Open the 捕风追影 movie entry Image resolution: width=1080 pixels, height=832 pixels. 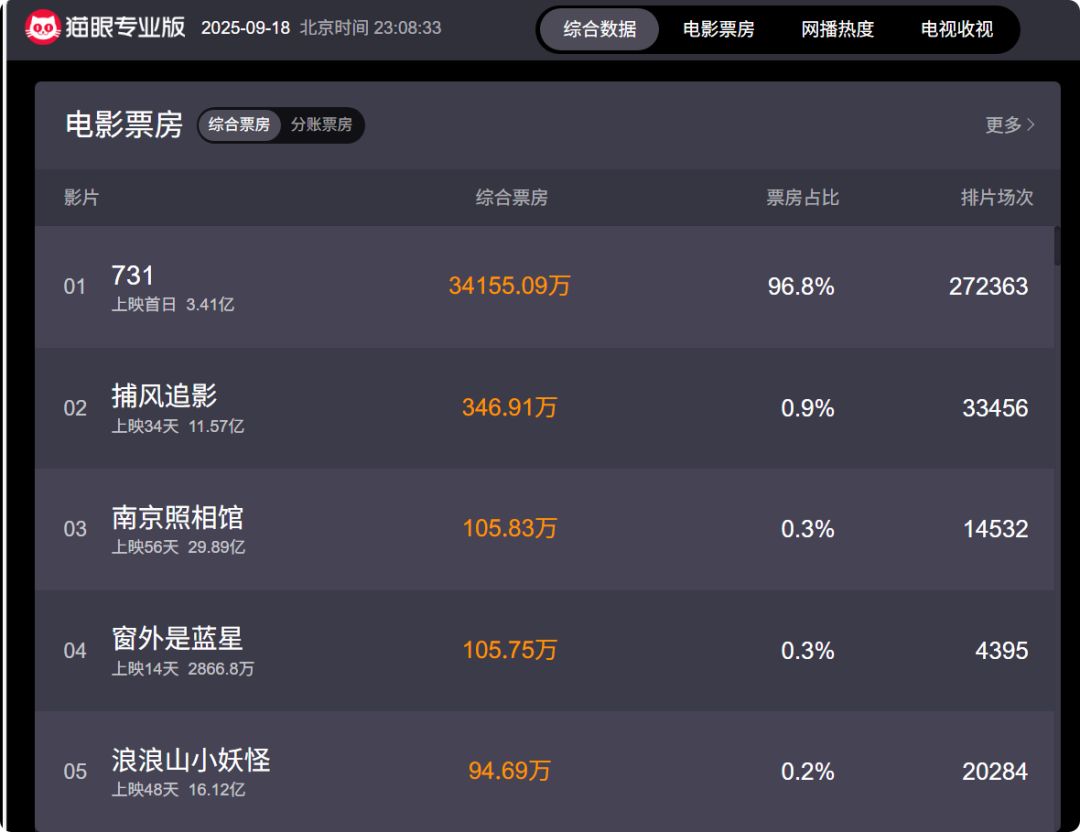point(164,397)
